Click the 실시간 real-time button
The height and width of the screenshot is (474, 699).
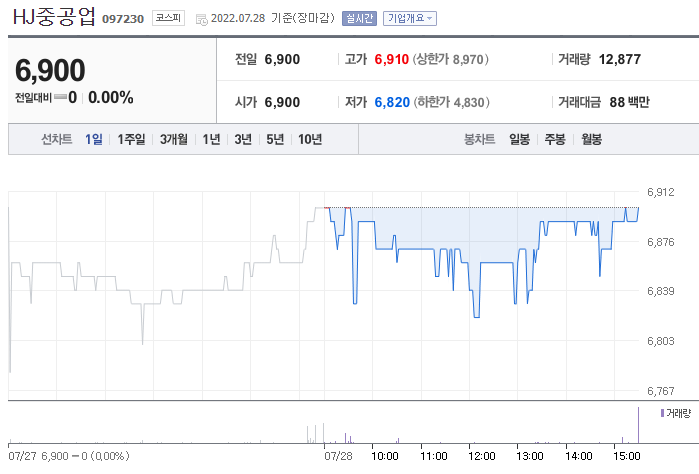pyautogui.click(x=359, y=18)
